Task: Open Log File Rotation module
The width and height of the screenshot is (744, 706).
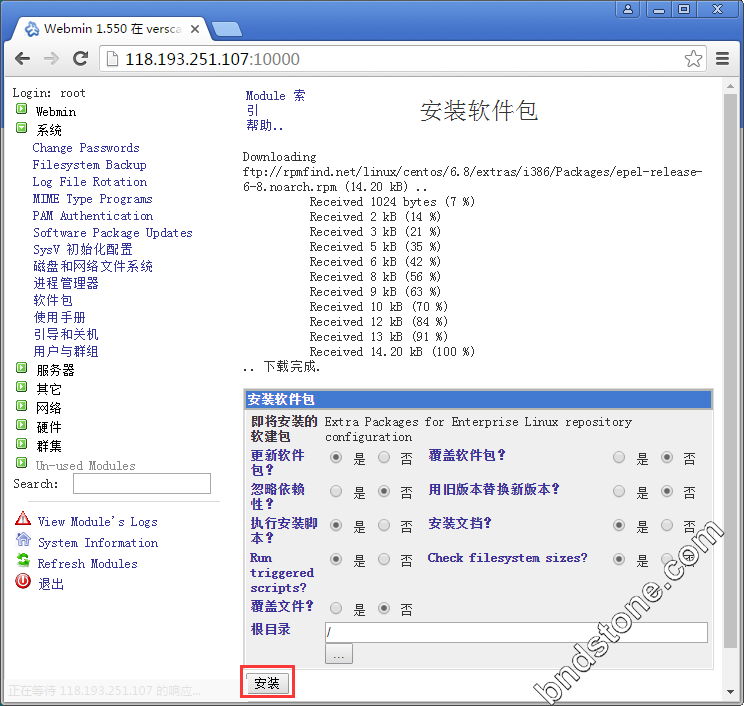Action: (x=90, y=182)
